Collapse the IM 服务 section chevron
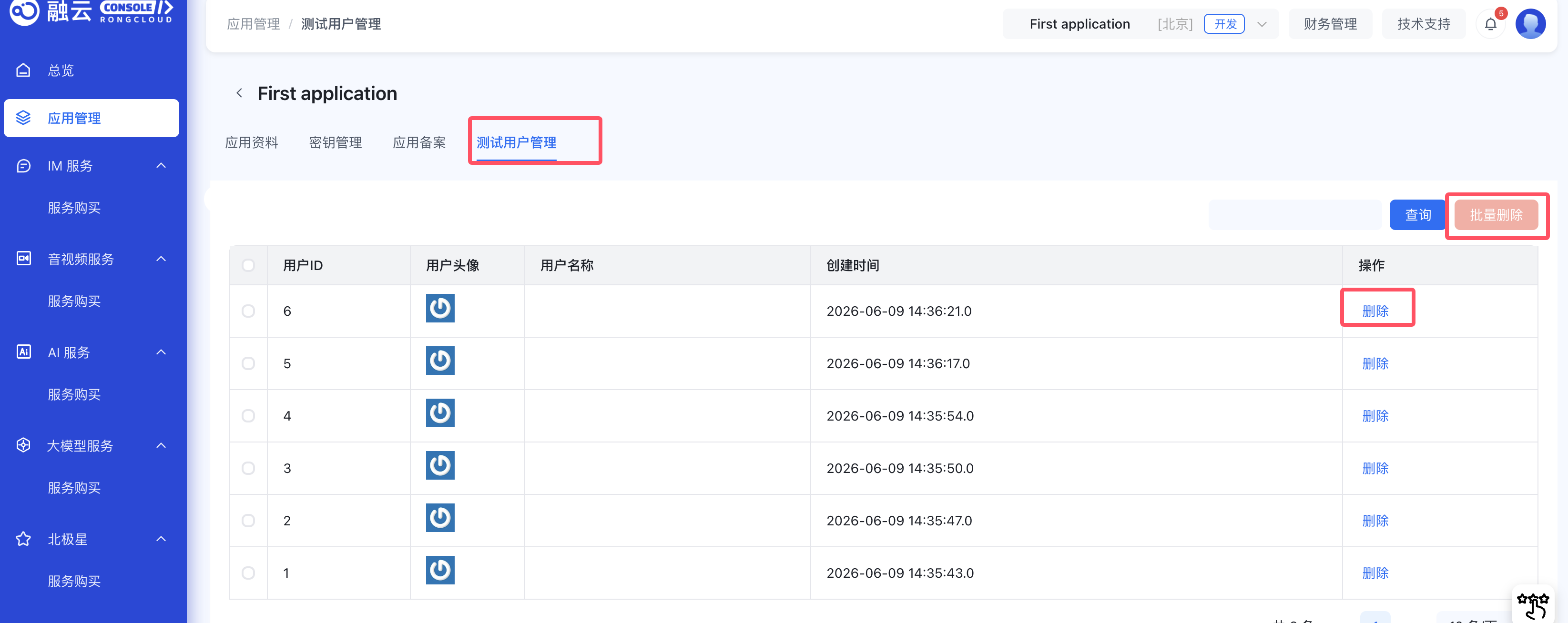Viewport: 1568px width, 623px height. (x=161, y=165)
